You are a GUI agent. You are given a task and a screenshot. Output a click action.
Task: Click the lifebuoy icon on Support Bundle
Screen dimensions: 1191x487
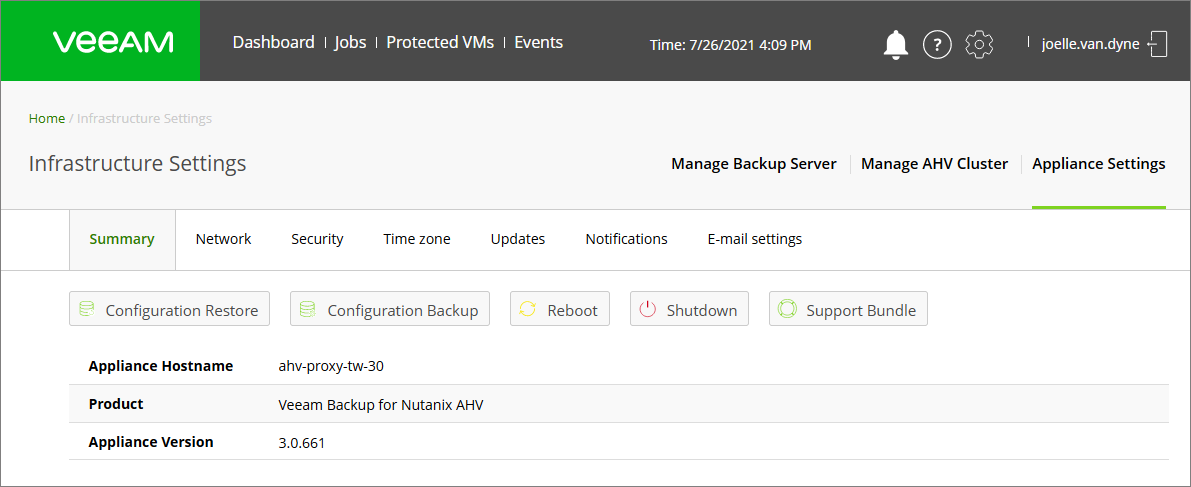[787, 309]
